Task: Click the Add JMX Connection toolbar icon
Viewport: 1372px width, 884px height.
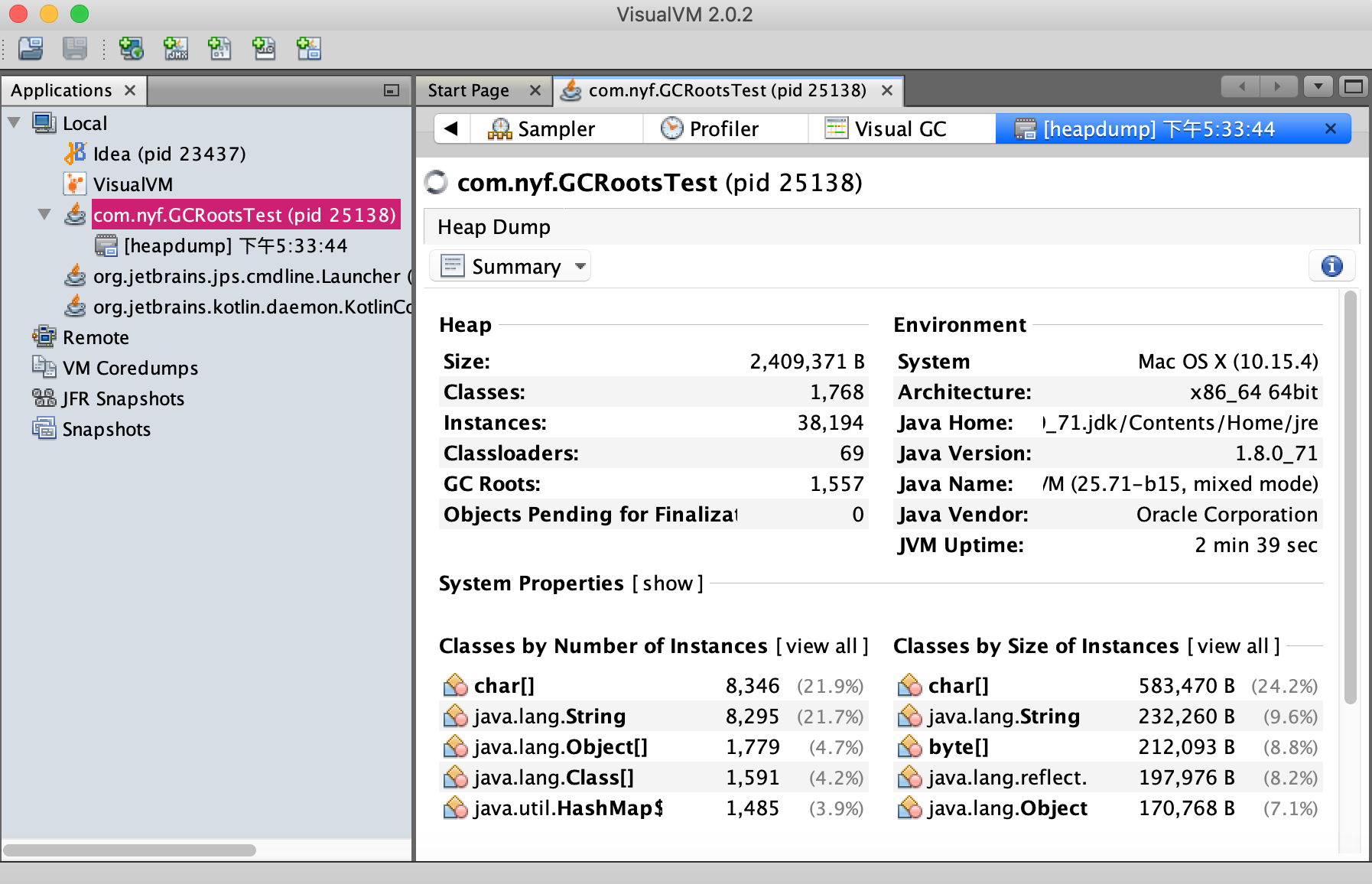Action: coord(175,48)
